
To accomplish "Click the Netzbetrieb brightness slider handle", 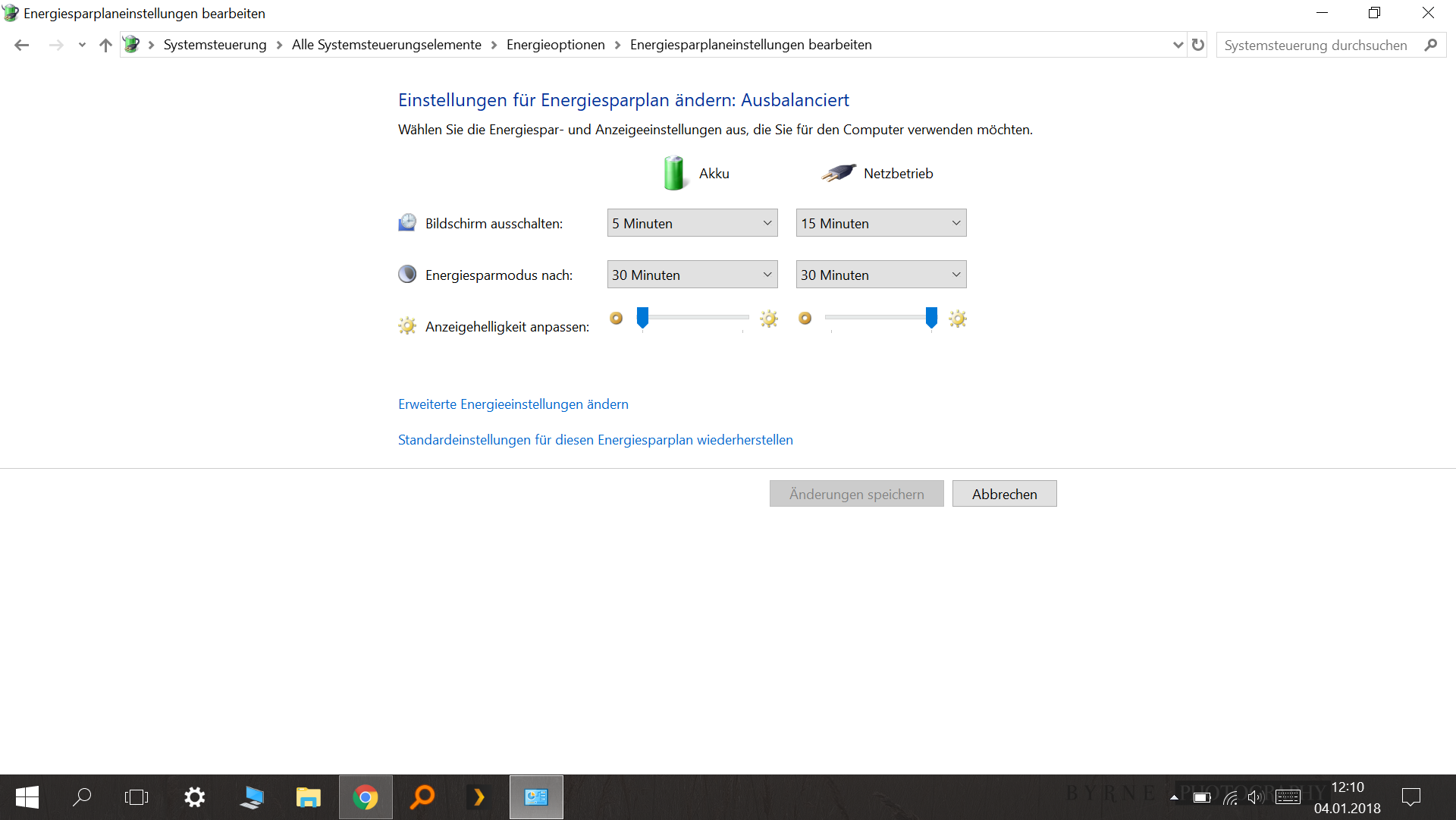I will coord(931,318).
